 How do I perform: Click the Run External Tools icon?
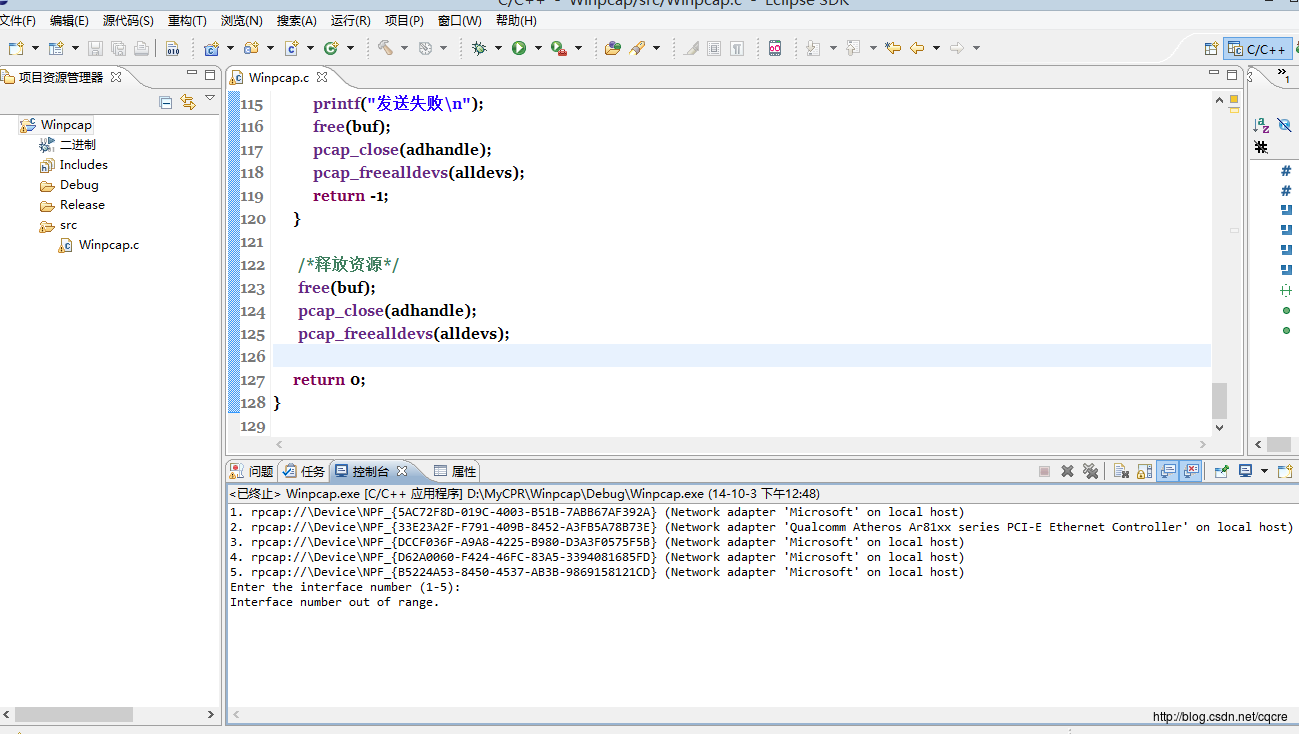tap(559, 48)
